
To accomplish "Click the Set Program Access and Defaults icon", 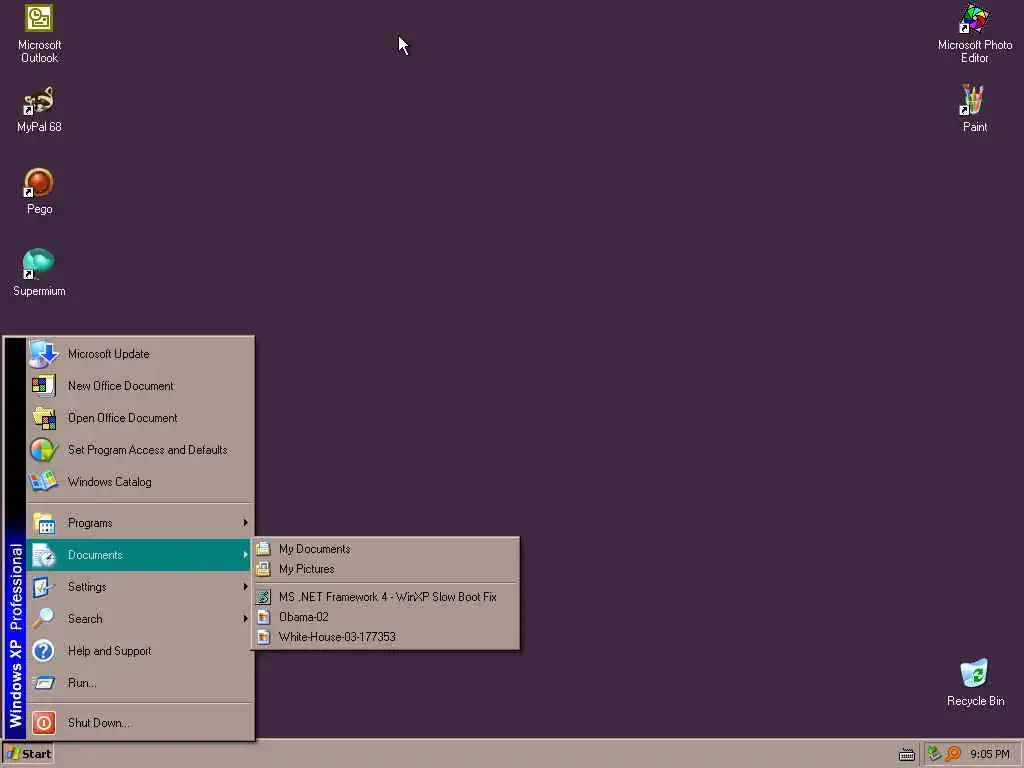I will pyautogui.click(x=44, y=450).
